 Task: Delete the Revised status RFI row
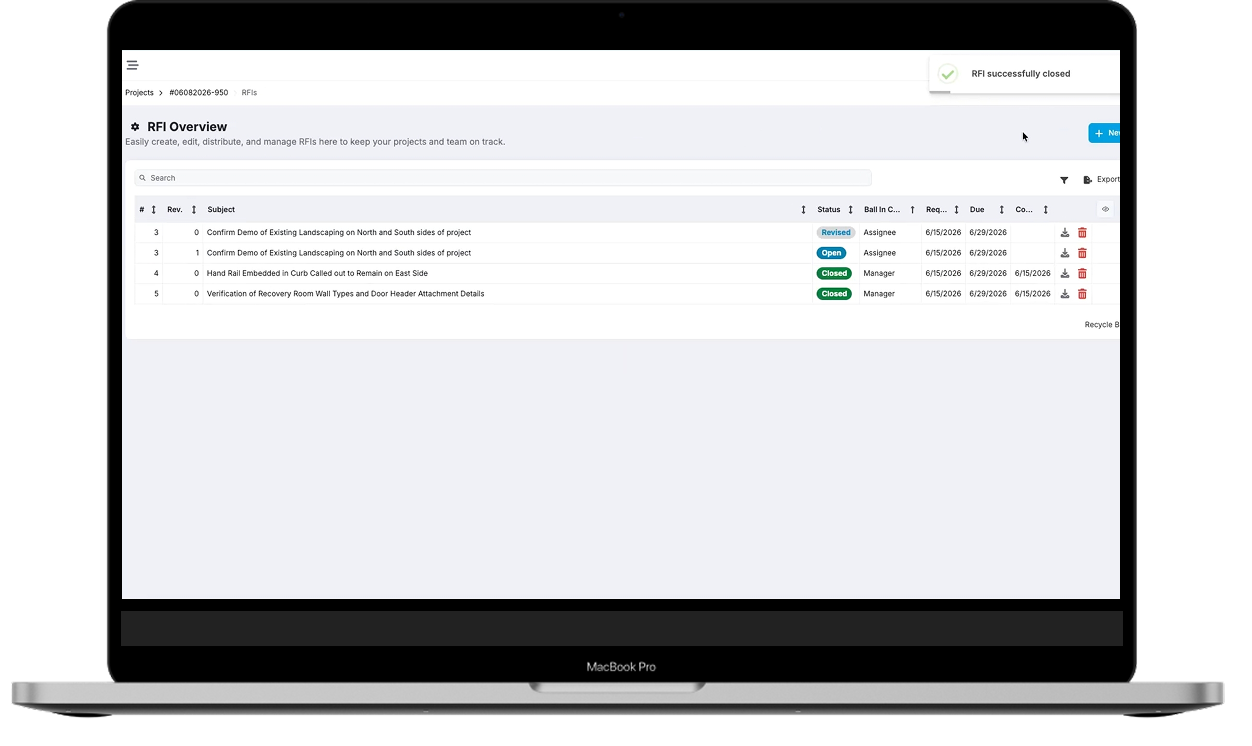tap(1082, 233)
